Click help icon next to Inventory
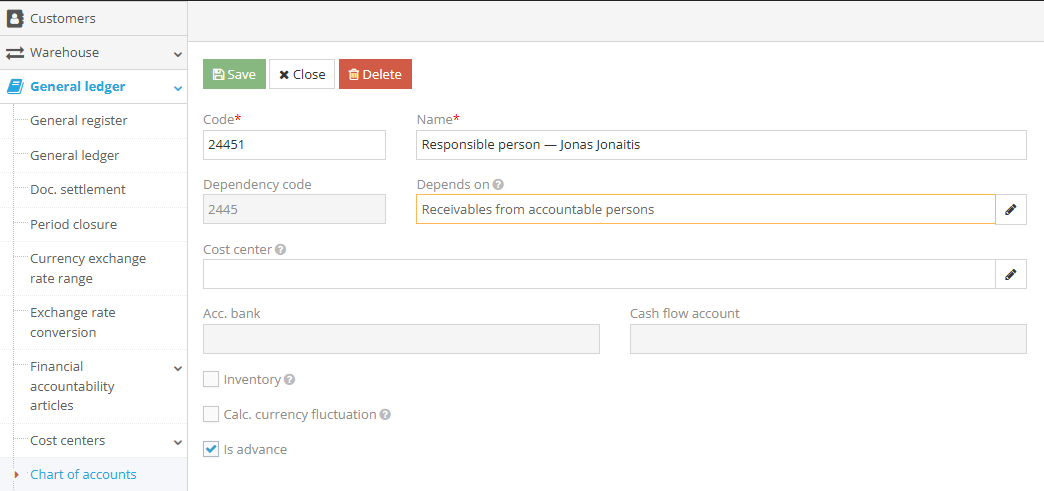The height and width of the screenshot is (491, 1044). tap(289, 380)
